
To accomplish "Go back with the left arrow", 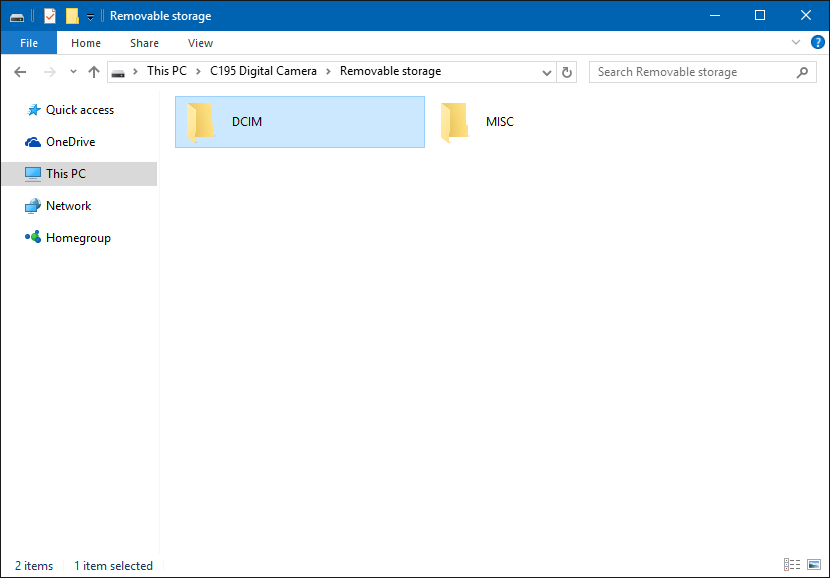I will 20,72.
